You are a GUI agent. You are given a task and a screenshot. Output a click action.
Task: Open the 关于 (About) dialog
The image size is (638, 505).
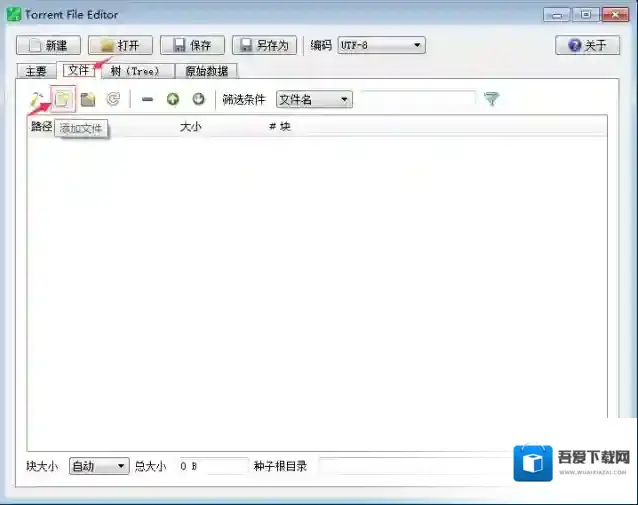click(588, 45)
